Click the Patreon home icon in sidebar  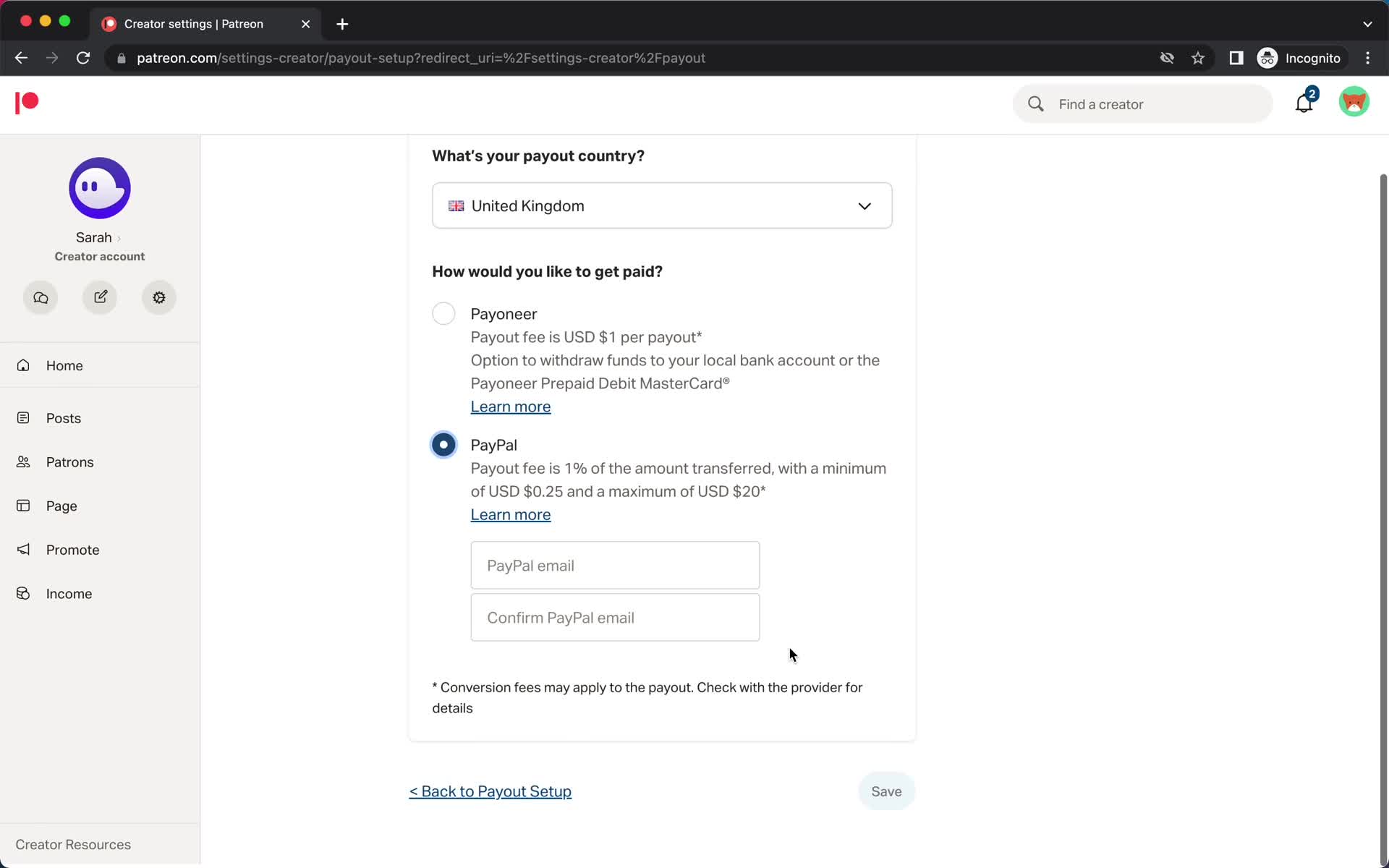(x=25, y=102)
